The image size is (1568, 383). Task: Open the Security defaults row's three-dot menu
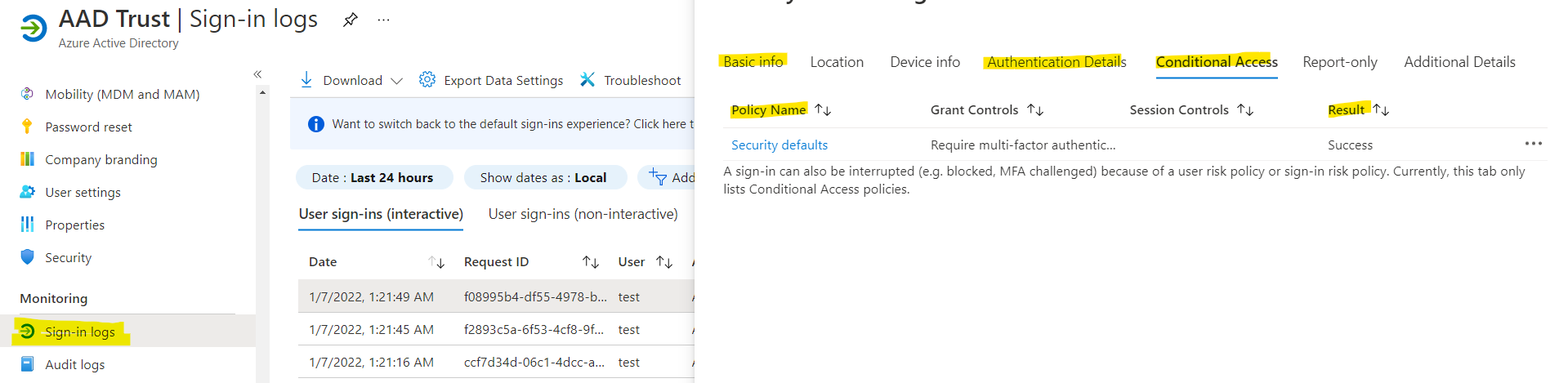click(1533, 144)
